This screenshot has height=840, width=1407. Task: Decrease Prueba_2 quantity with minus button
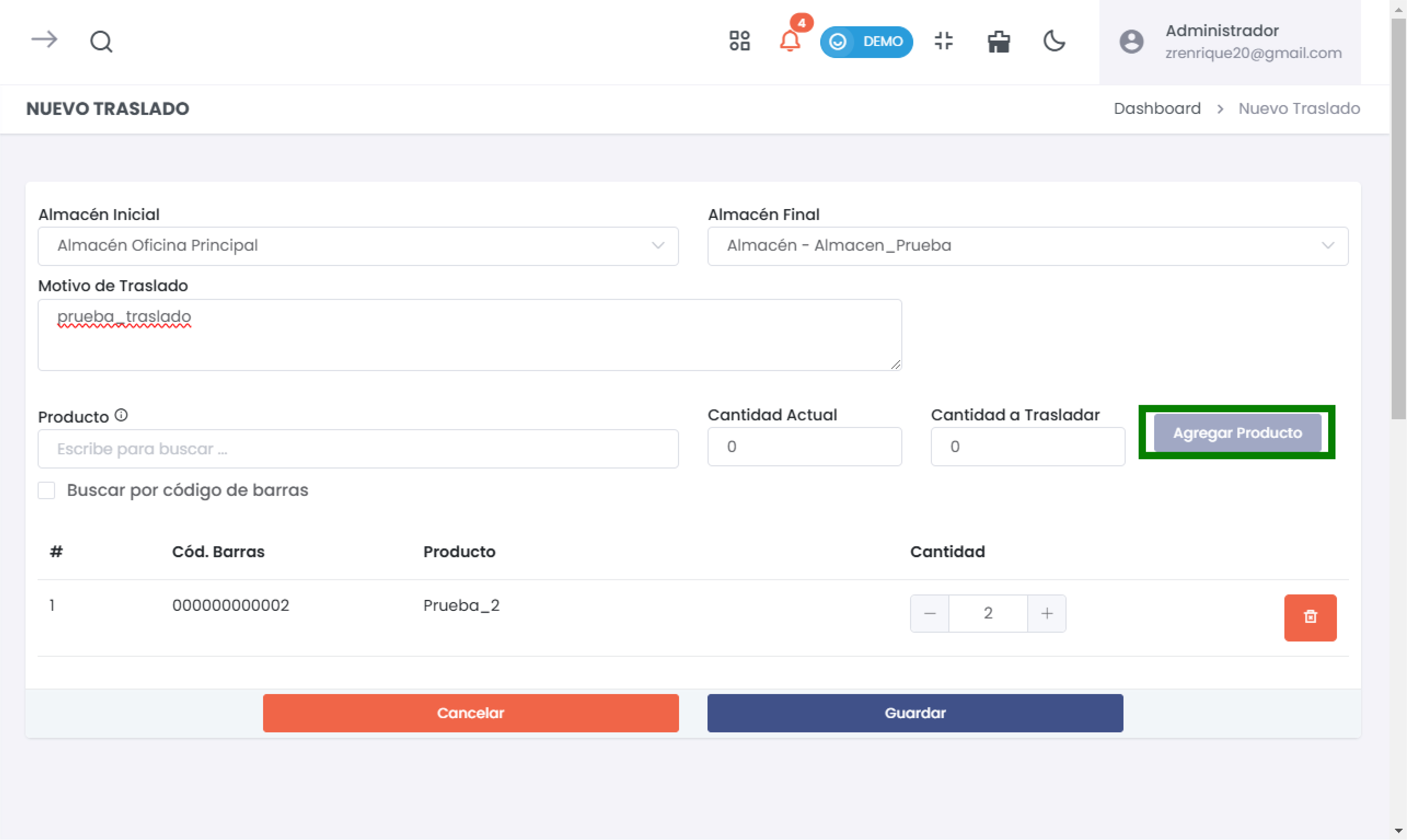pyautogui.click(x=929, y=613)
